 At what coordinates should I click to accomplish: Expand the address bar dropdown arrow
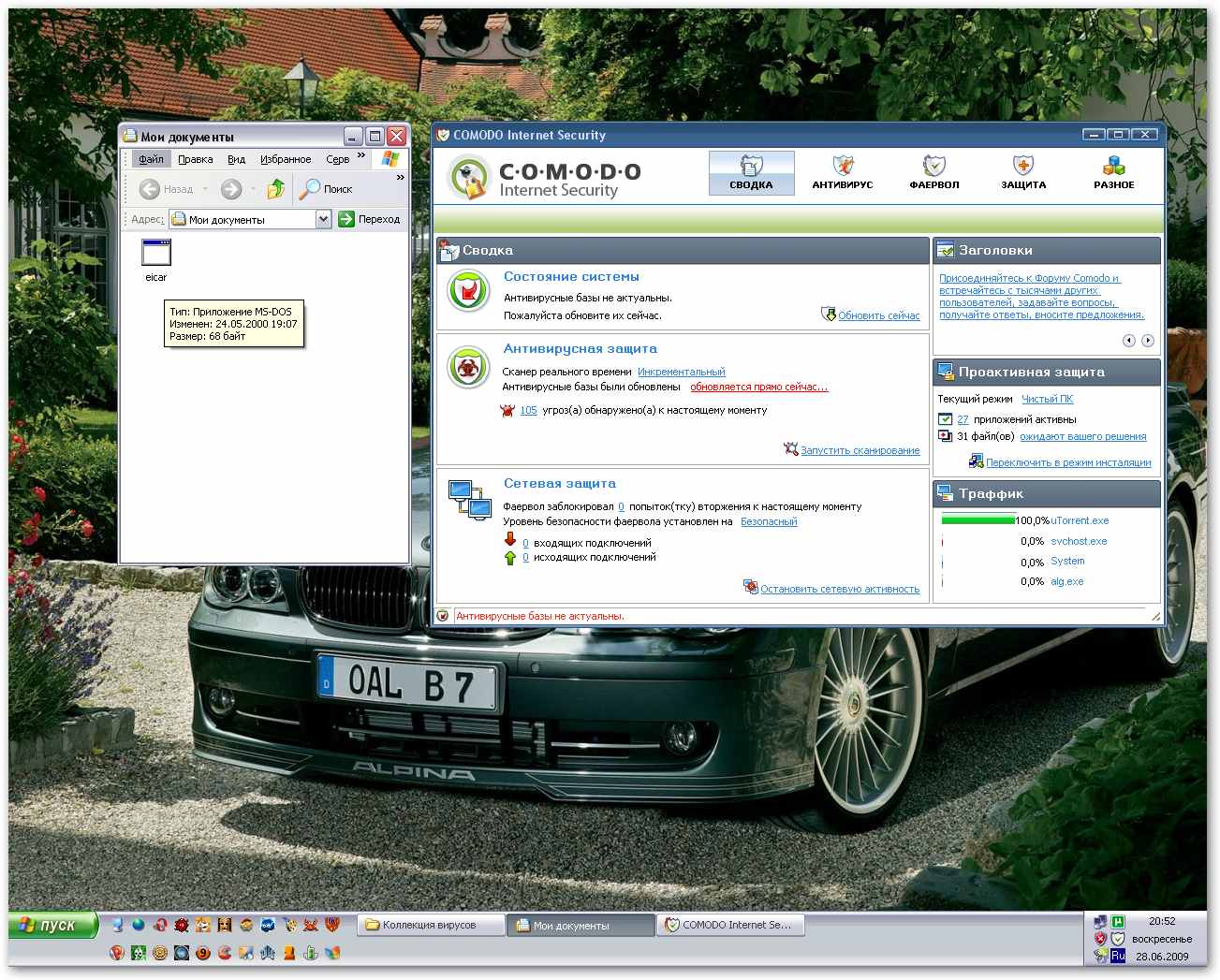pyautogui.click(x=323, y=219)
